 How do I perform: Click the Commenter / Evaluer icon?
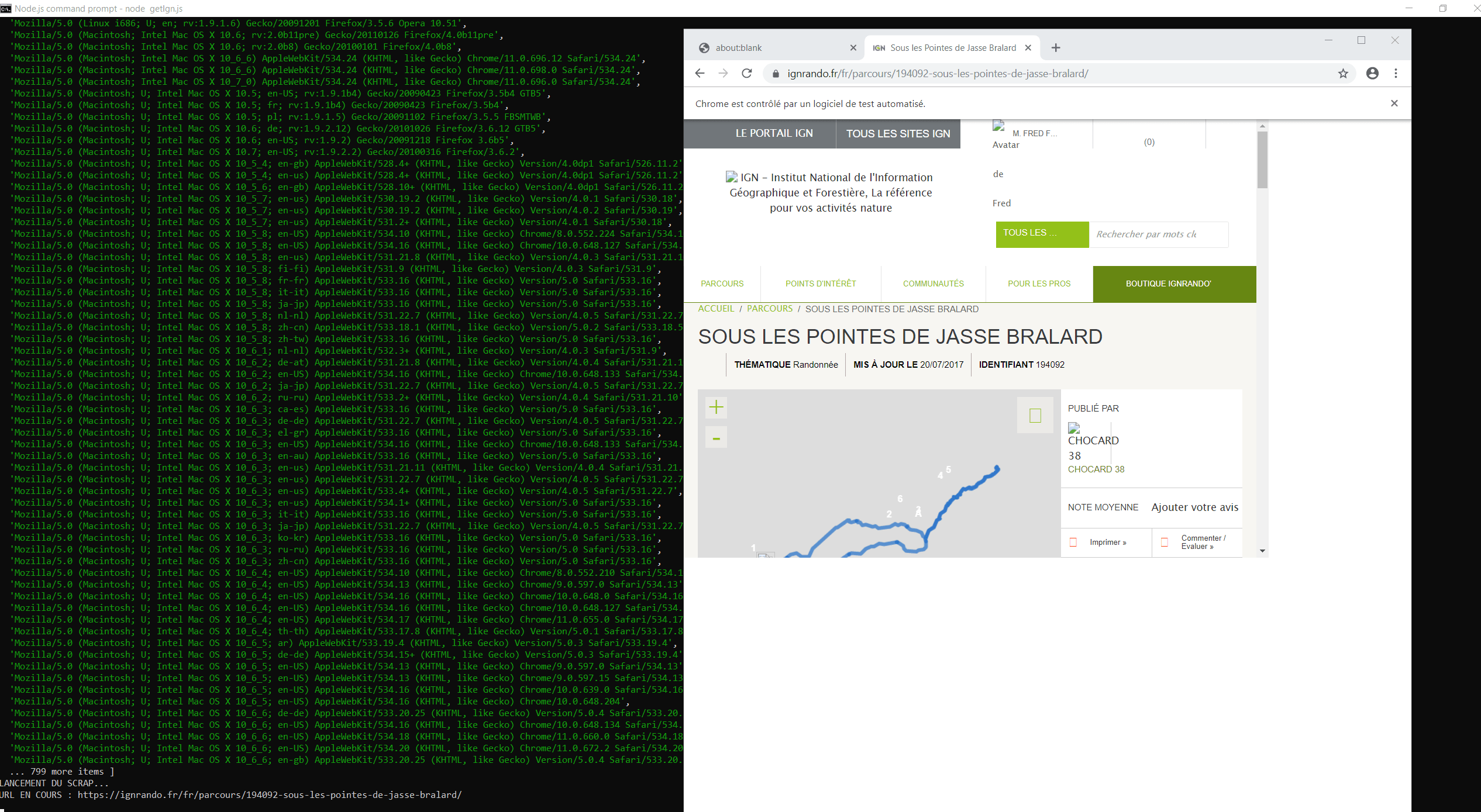pyautogui.click(x=1165, y=543)
